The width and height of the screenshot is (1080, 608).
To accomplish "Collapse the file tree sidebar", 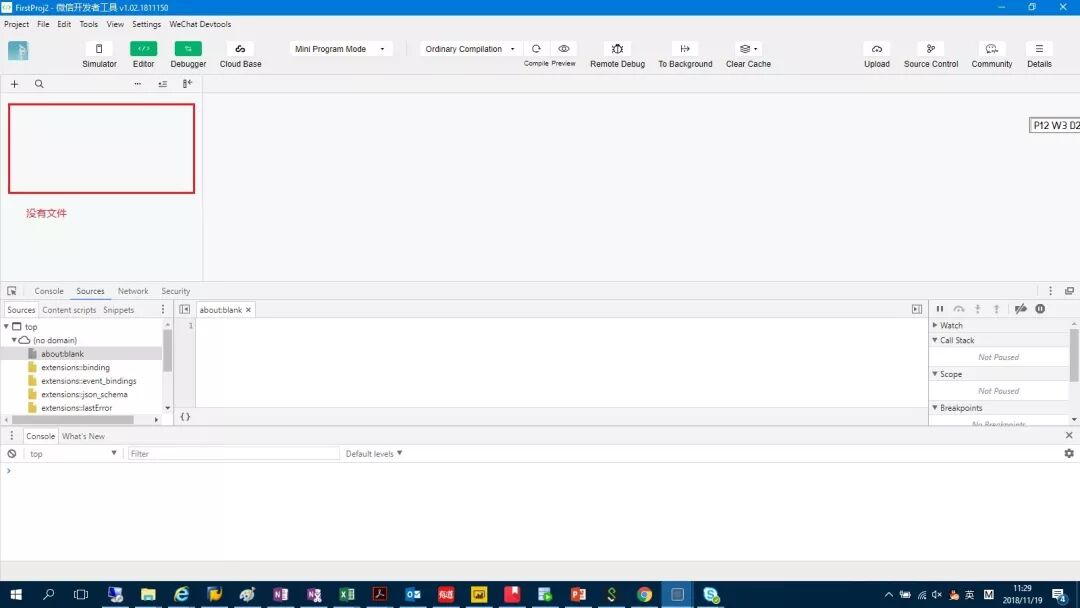I will point(187,84).
